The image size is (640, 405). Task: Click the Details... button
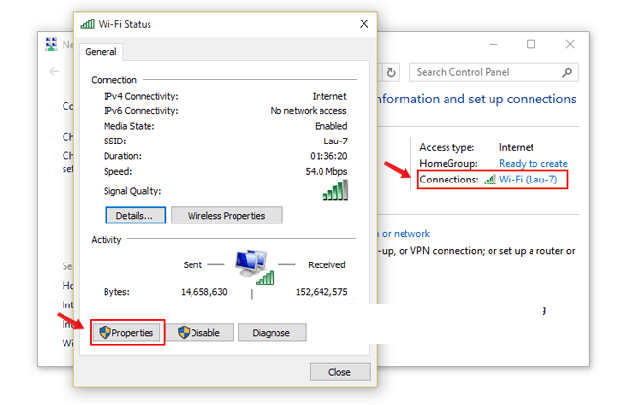tap(136, 215)
